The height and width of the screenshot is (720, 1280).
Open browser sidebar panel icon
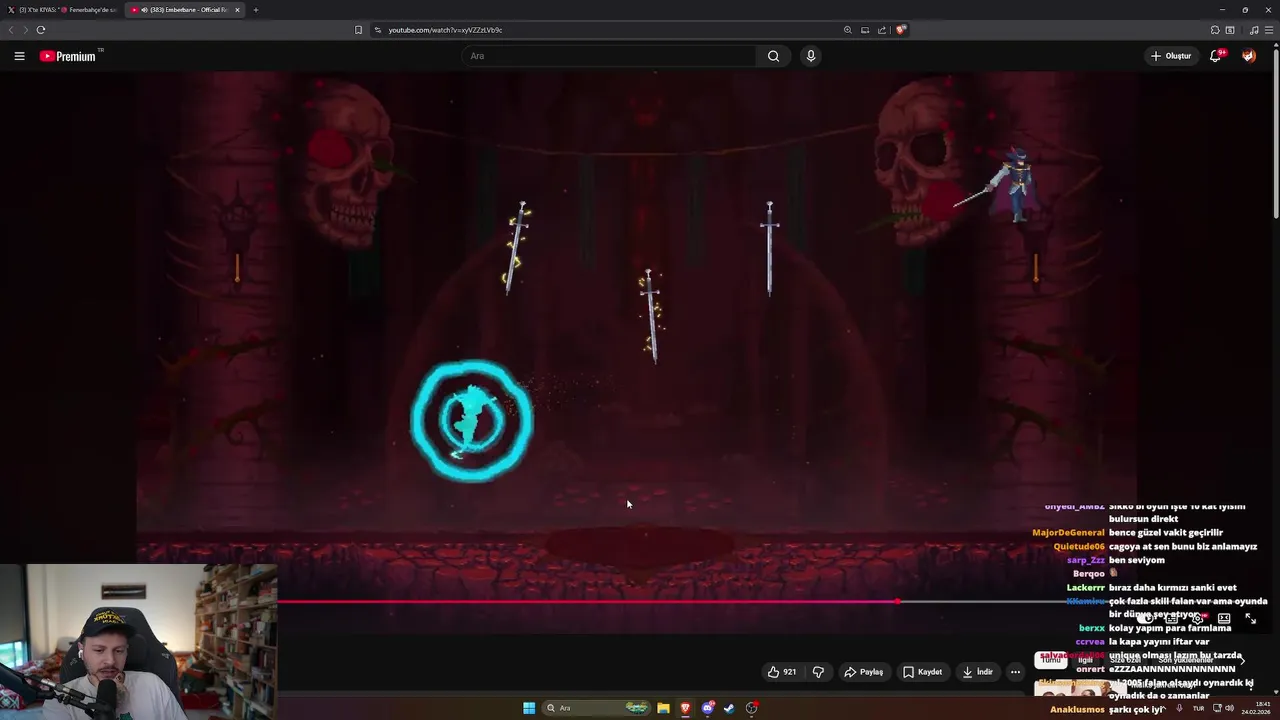click(1230, 30)
